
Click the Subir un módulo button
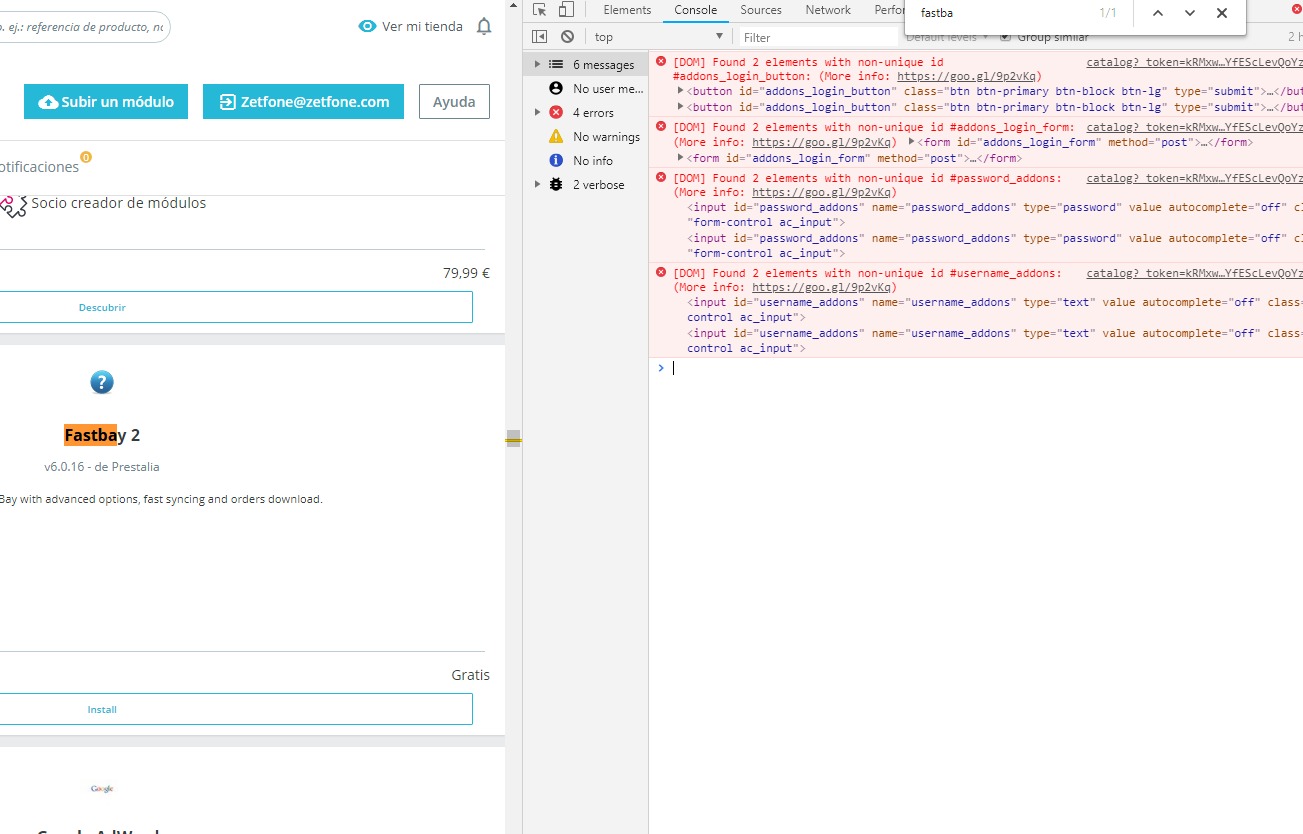point(106,102)
